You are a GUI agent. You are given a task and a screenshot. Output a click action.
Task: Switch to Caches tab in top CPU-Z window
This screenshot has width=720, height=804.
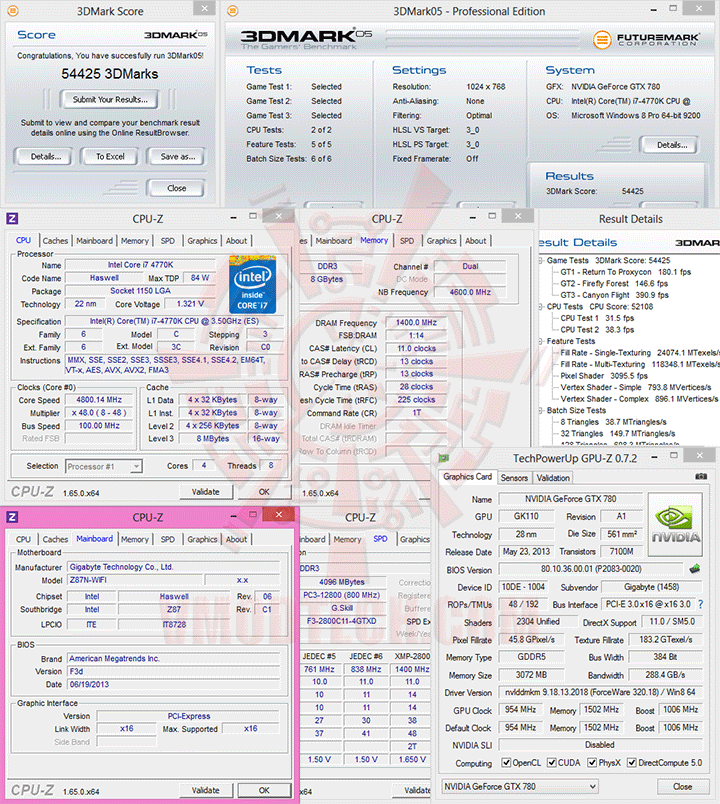point(55,240)
